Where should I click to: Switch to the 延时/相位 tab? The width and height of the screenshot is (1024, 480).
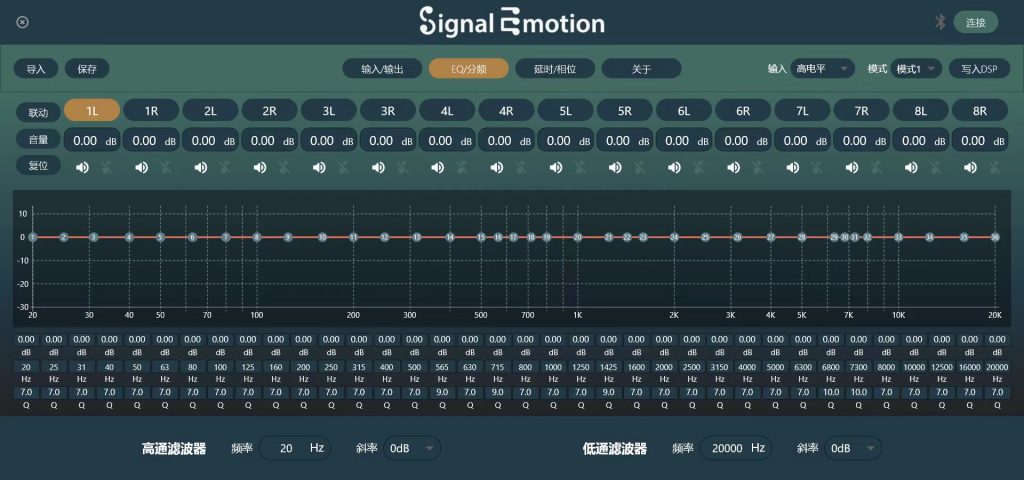(555, 69)
